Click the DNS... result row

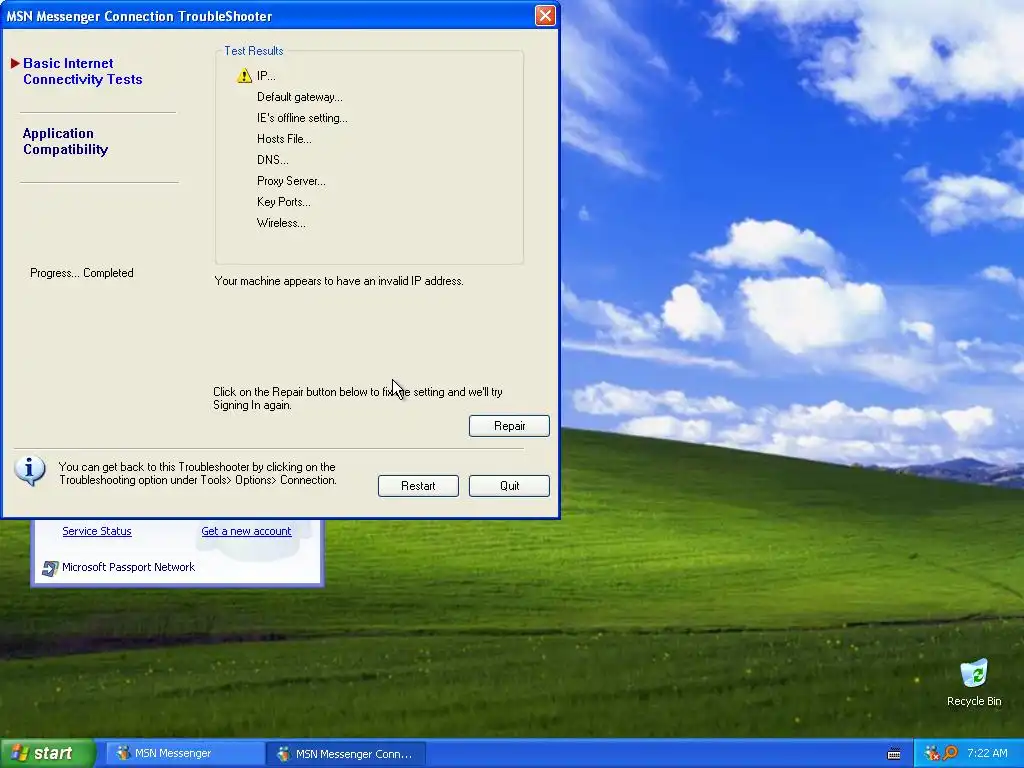click(x=272, y=160)
